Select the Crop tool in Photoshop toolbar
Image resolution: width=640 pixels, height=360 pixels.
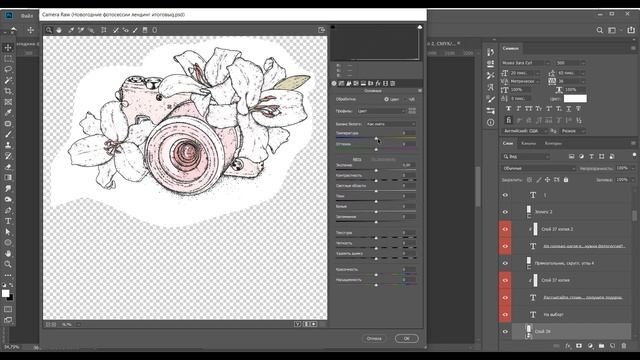point(8,91)
